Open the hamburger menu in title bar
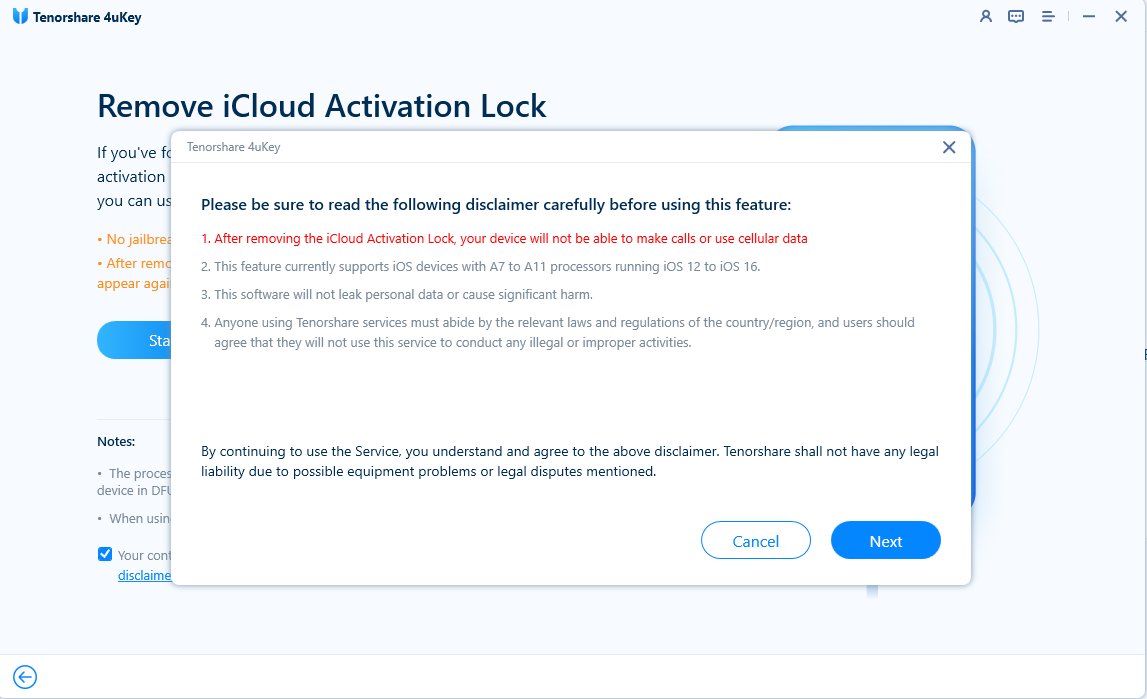This screenshot has height=699, width=1147. click(x=1048, y=16)
